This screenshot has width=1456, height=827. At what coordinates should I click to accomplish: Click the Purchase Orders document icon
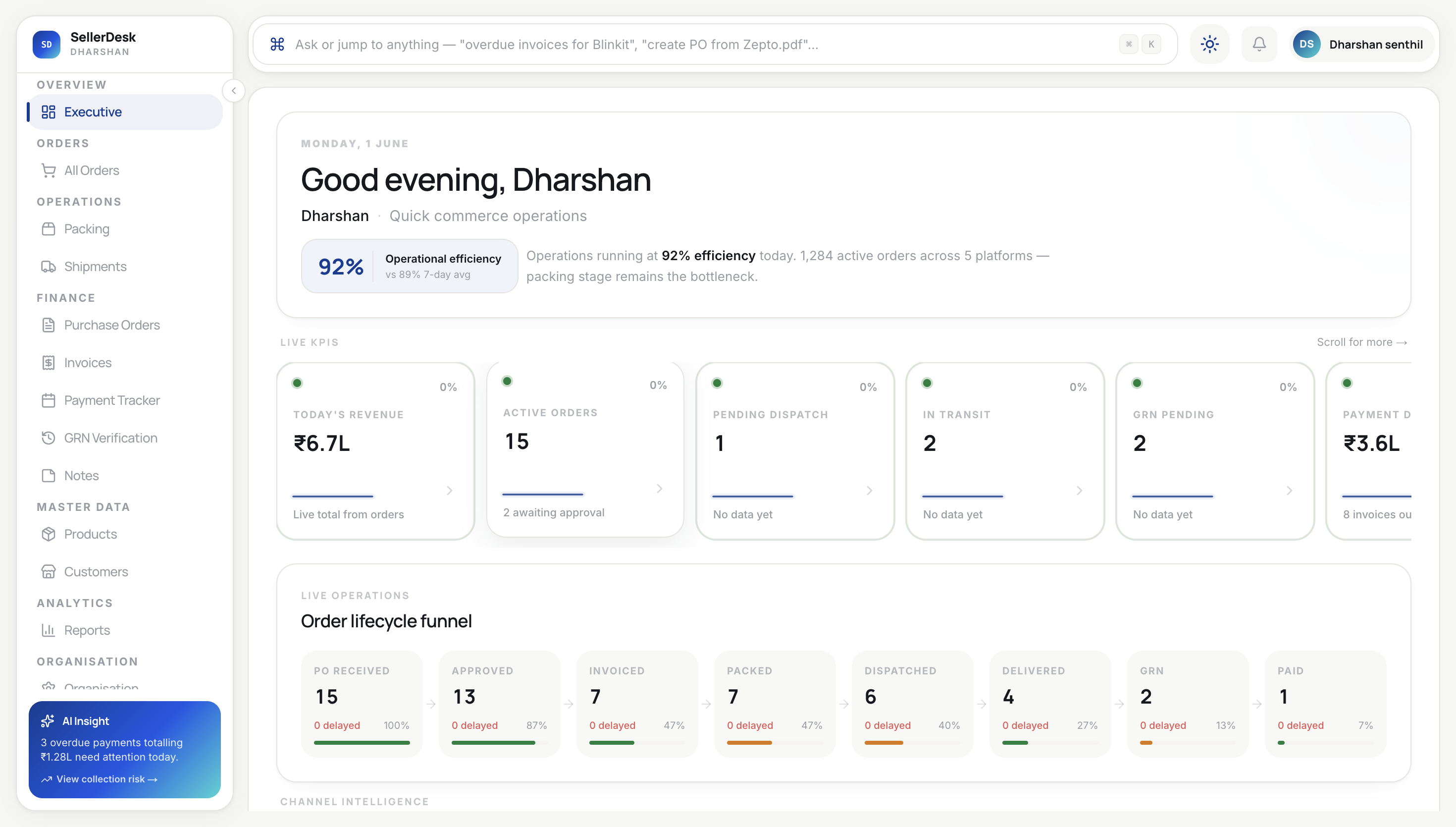(49, 325)
